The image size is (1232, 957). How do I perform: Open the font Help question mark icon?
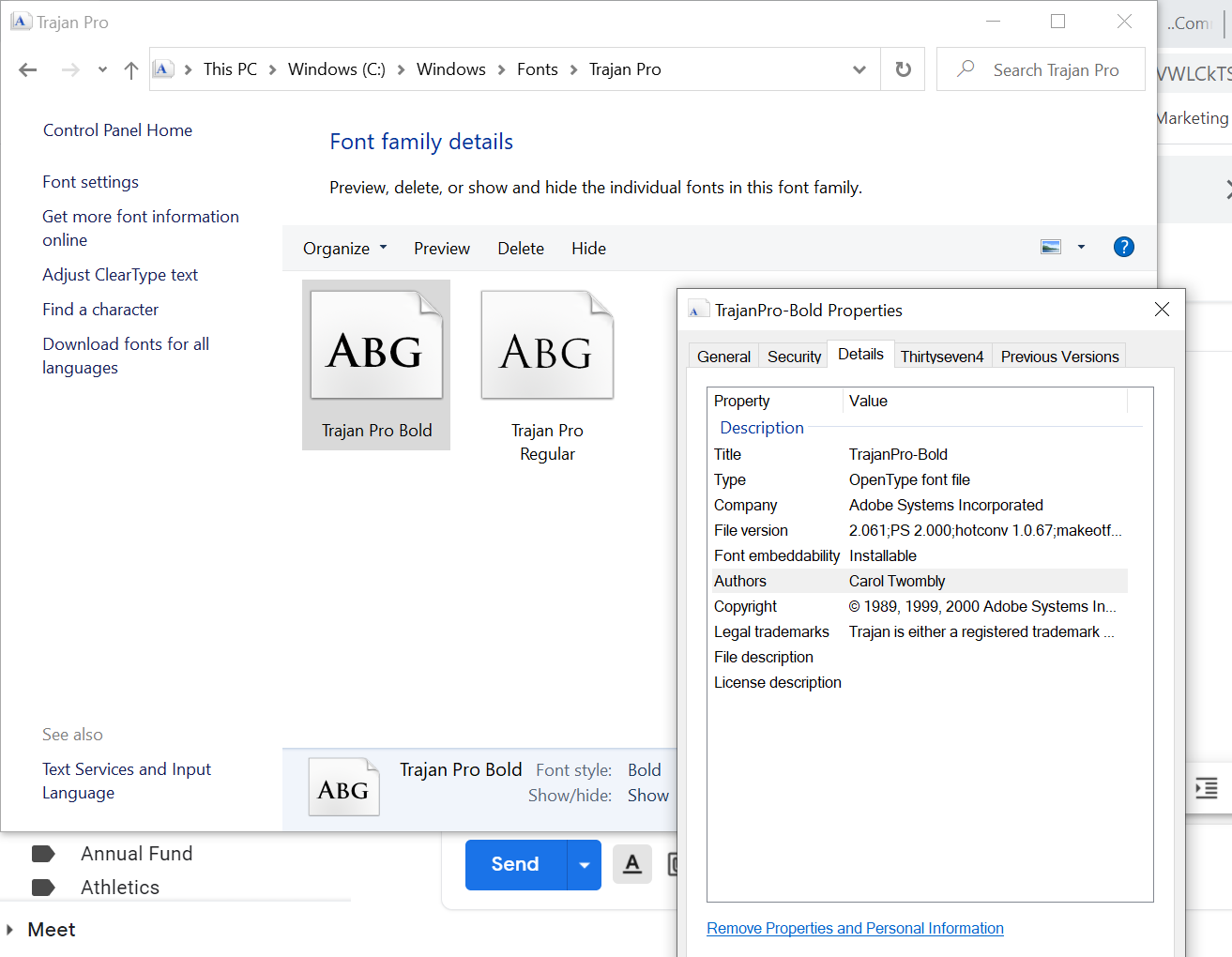[1123, 247]
